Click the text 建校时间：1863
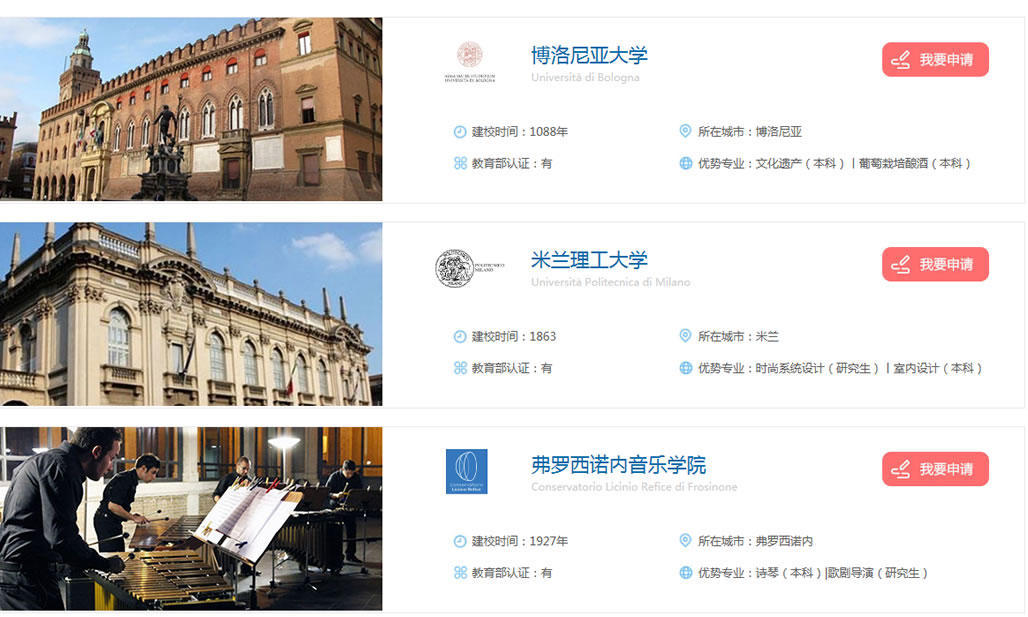This screenshot has width=1028, height=617. 514,336
